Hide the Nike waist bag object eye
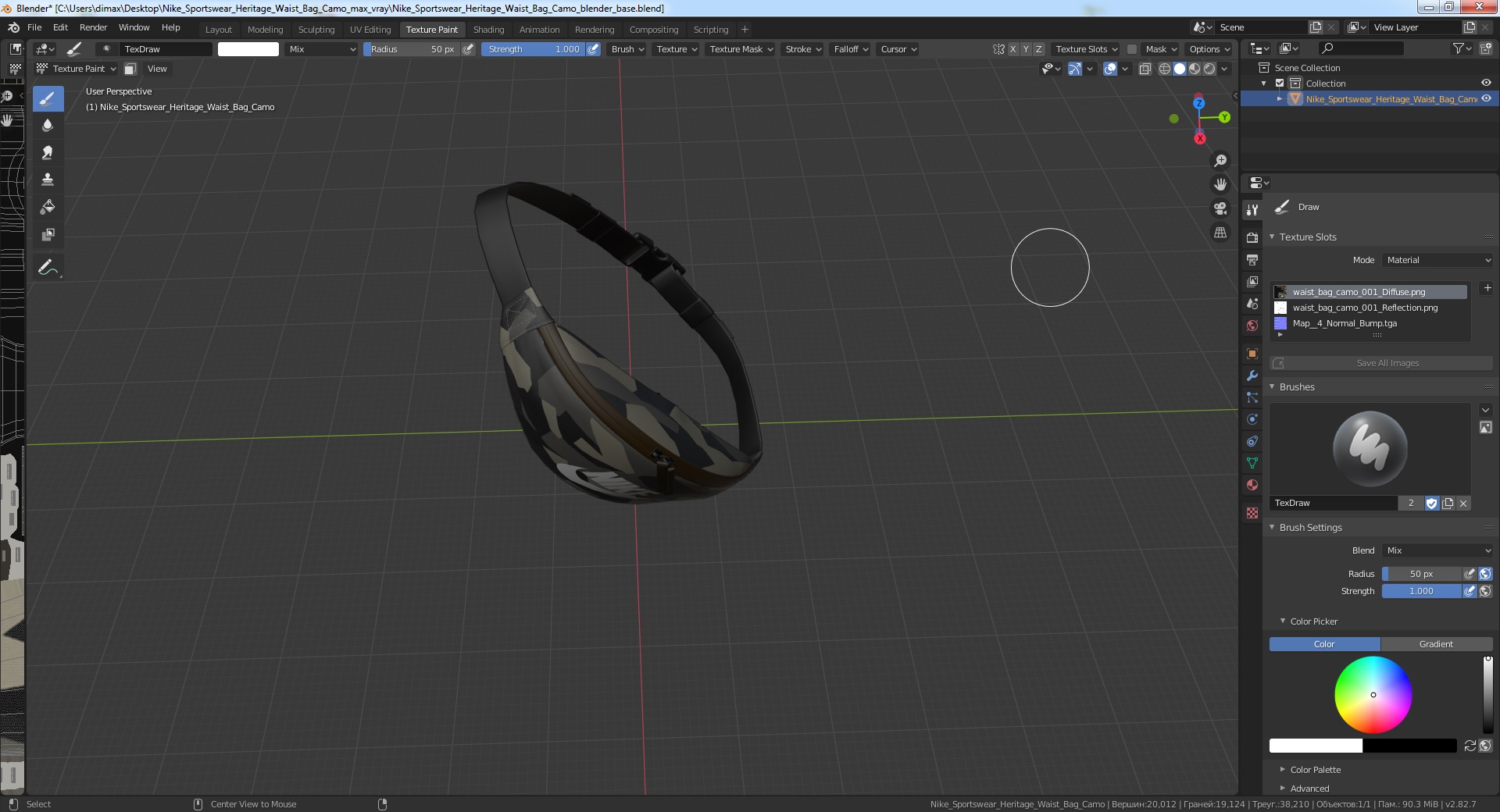Viewport: 1500px width, 812px height. click(1486, 99)
